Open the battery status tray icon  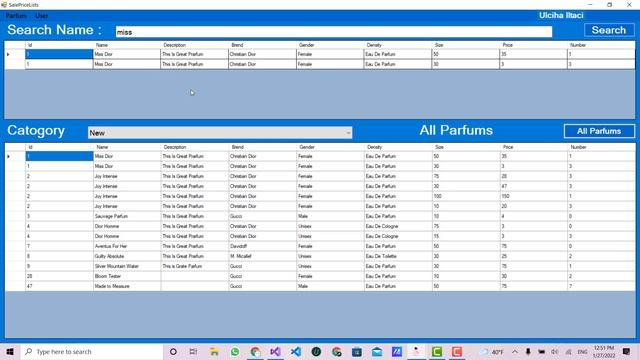click(x=541, y=351)
